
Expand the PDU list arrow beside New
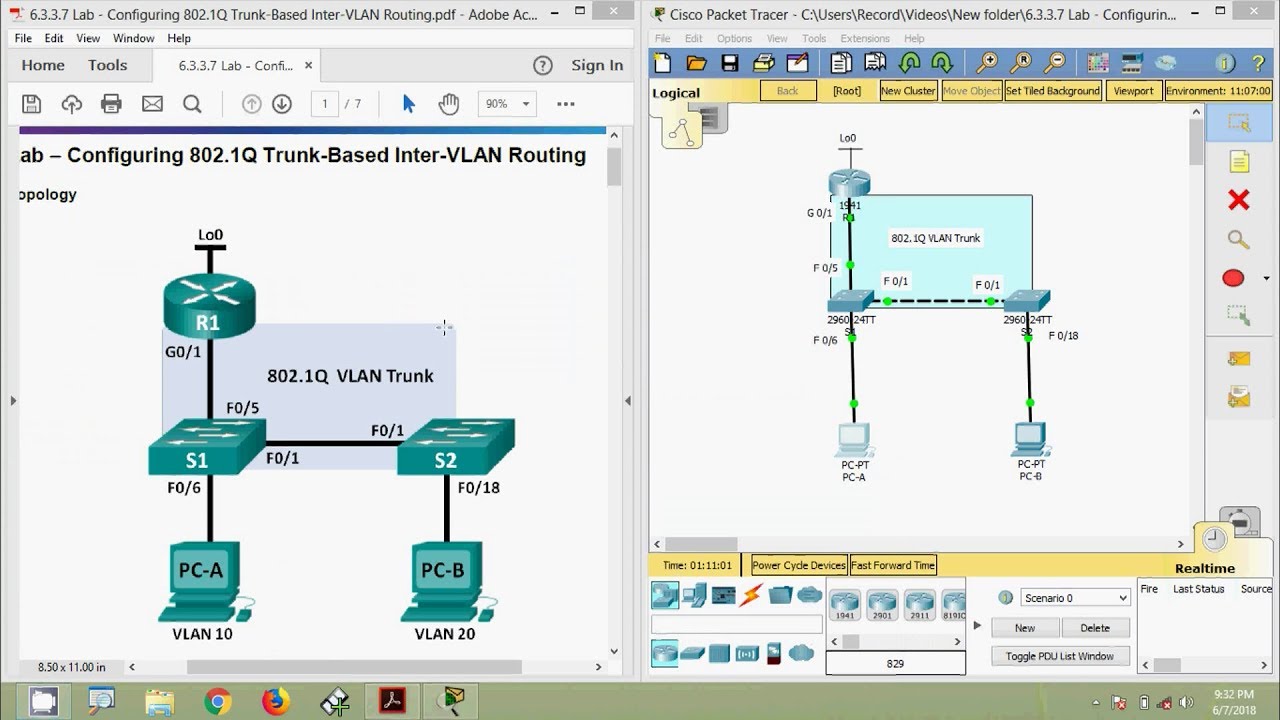(977, 626)
